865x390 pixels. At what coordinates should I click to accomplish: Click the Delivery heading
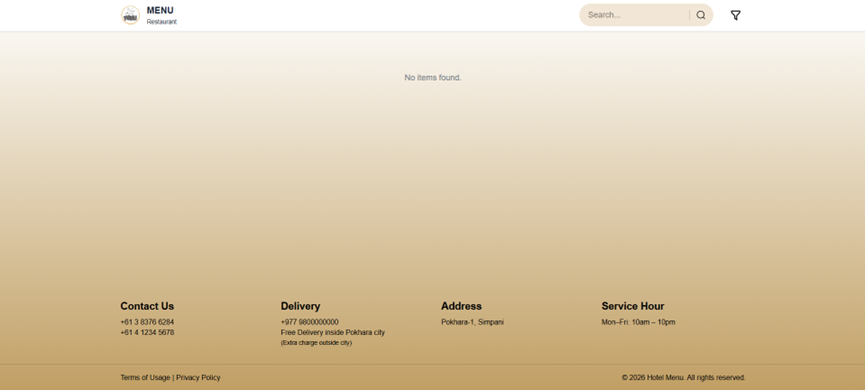300,306
